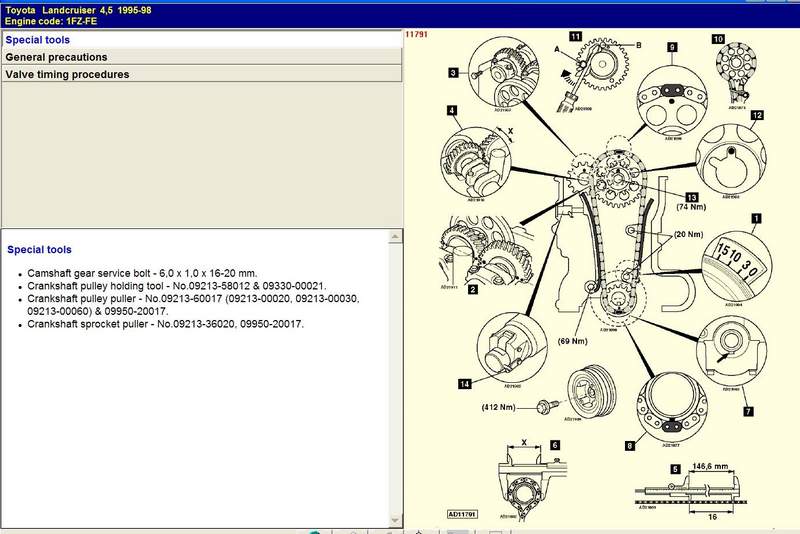Click callout number 7 in the diagram
Image resolution: width=800 pixels, height=534 pixels.
748,411
